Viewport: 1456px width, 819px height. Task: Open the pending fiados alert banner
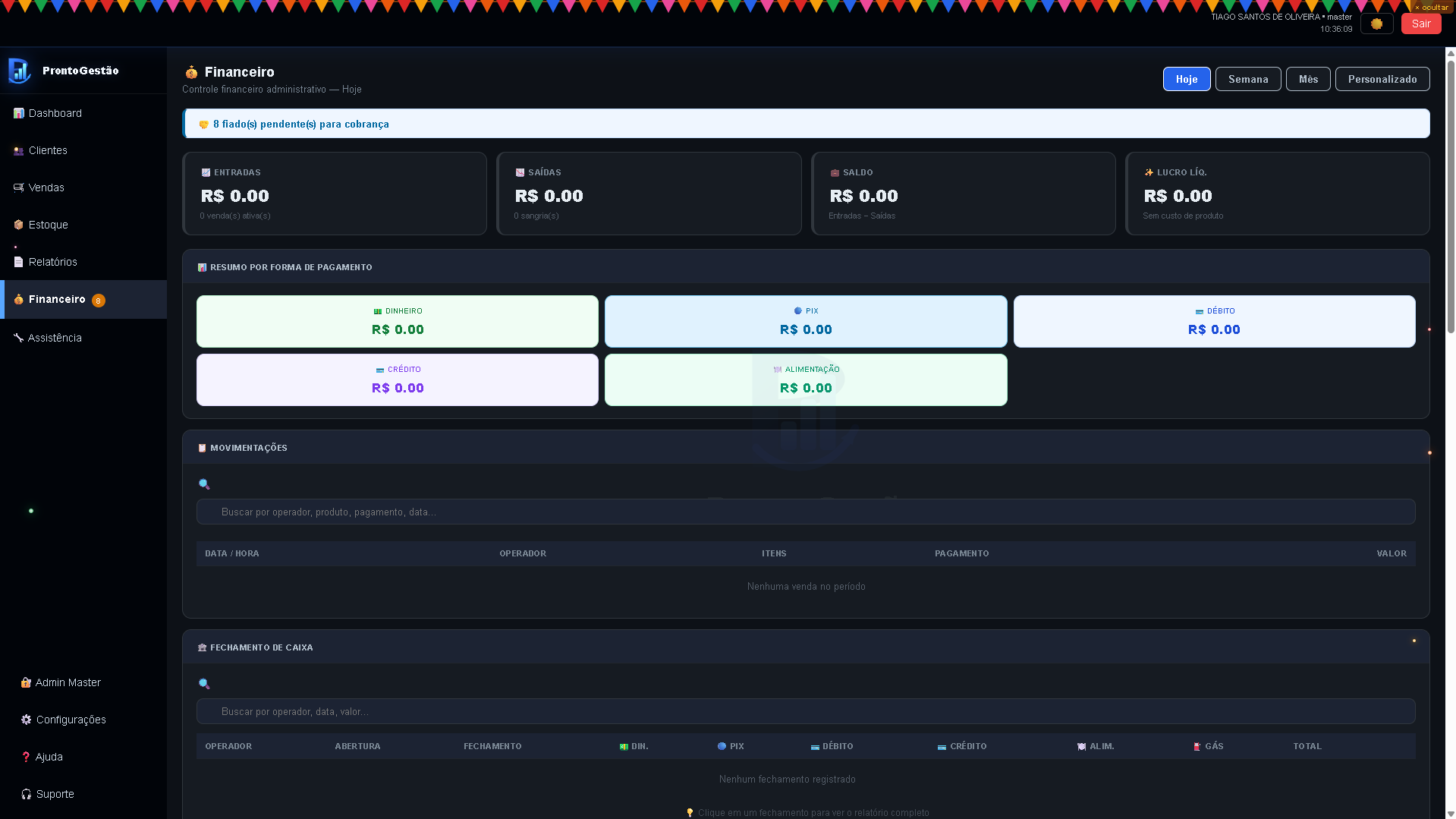(x=806, y=124)
